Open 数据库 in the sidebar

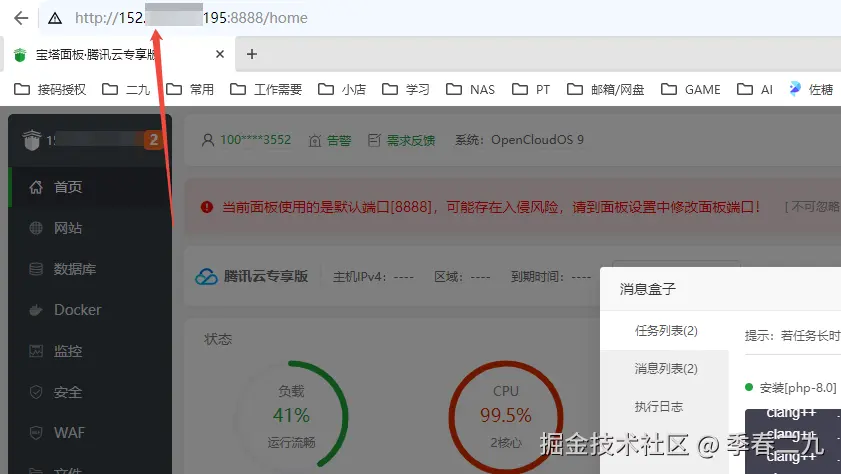[x=90, y=269]
